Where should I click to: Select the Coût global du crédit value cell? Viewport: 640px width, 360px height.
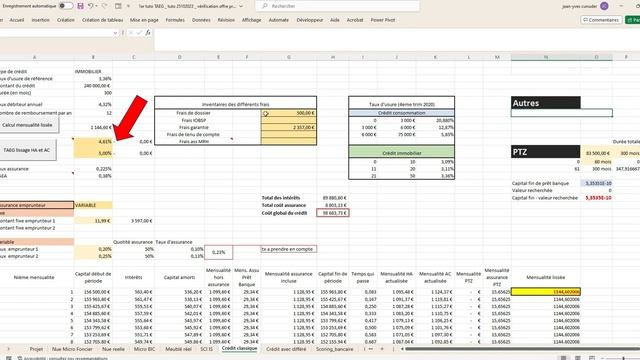click(333, 213)
